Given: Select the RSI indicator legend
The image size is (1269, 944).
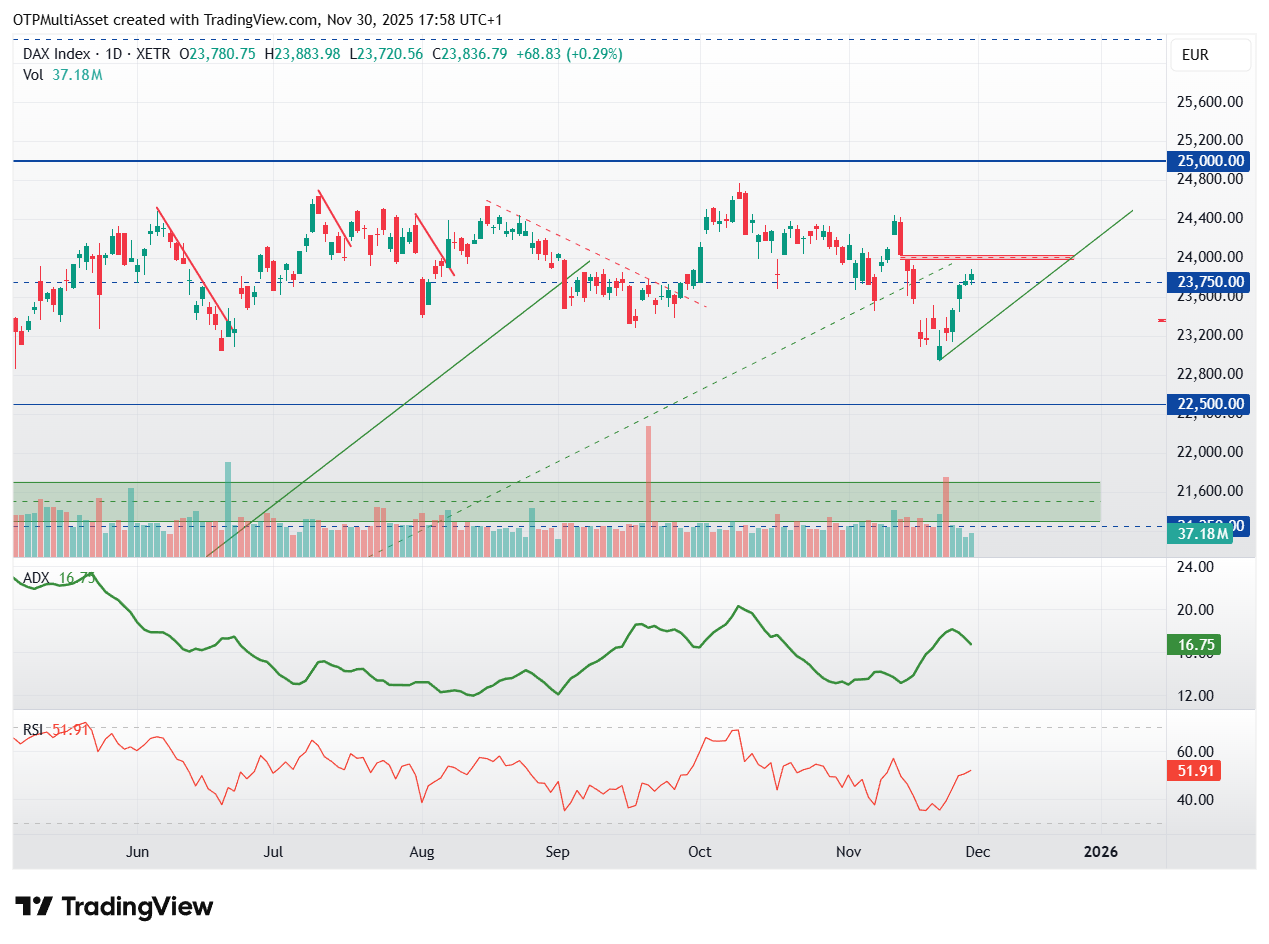Looking at the screenshot, I should click(33, 731).
